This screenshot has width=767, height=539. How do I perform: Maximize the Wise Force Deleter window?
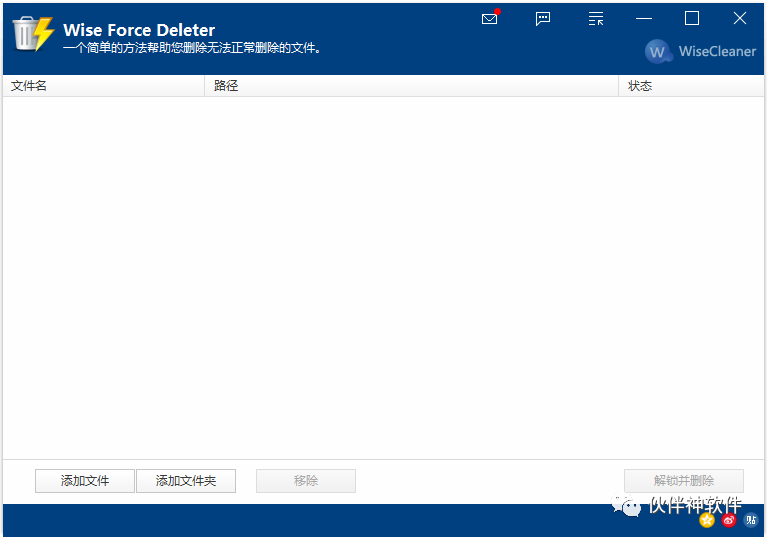coord(692,19)
